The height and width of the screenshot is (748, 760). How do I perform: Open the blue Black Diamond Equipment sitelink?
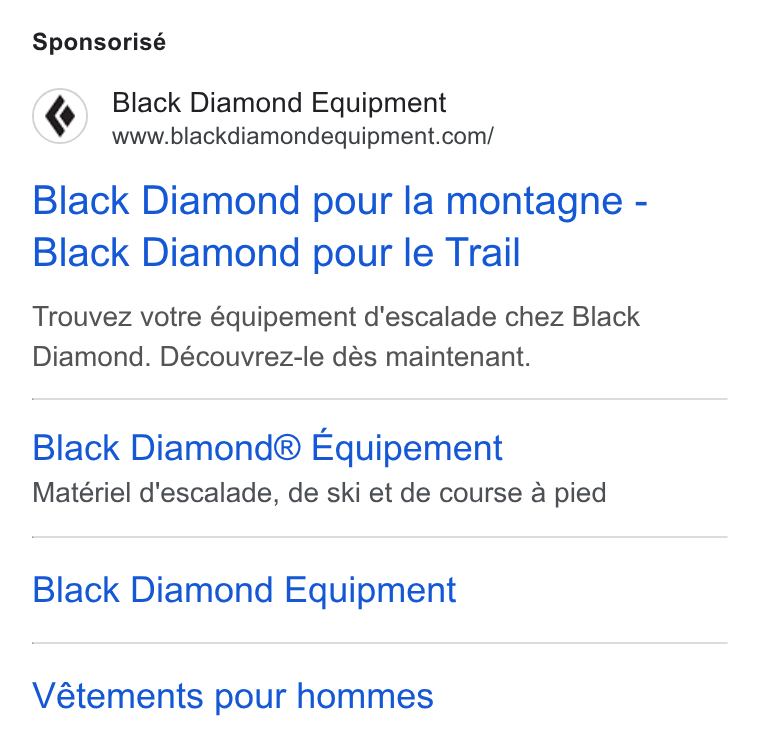pos(244,590)
